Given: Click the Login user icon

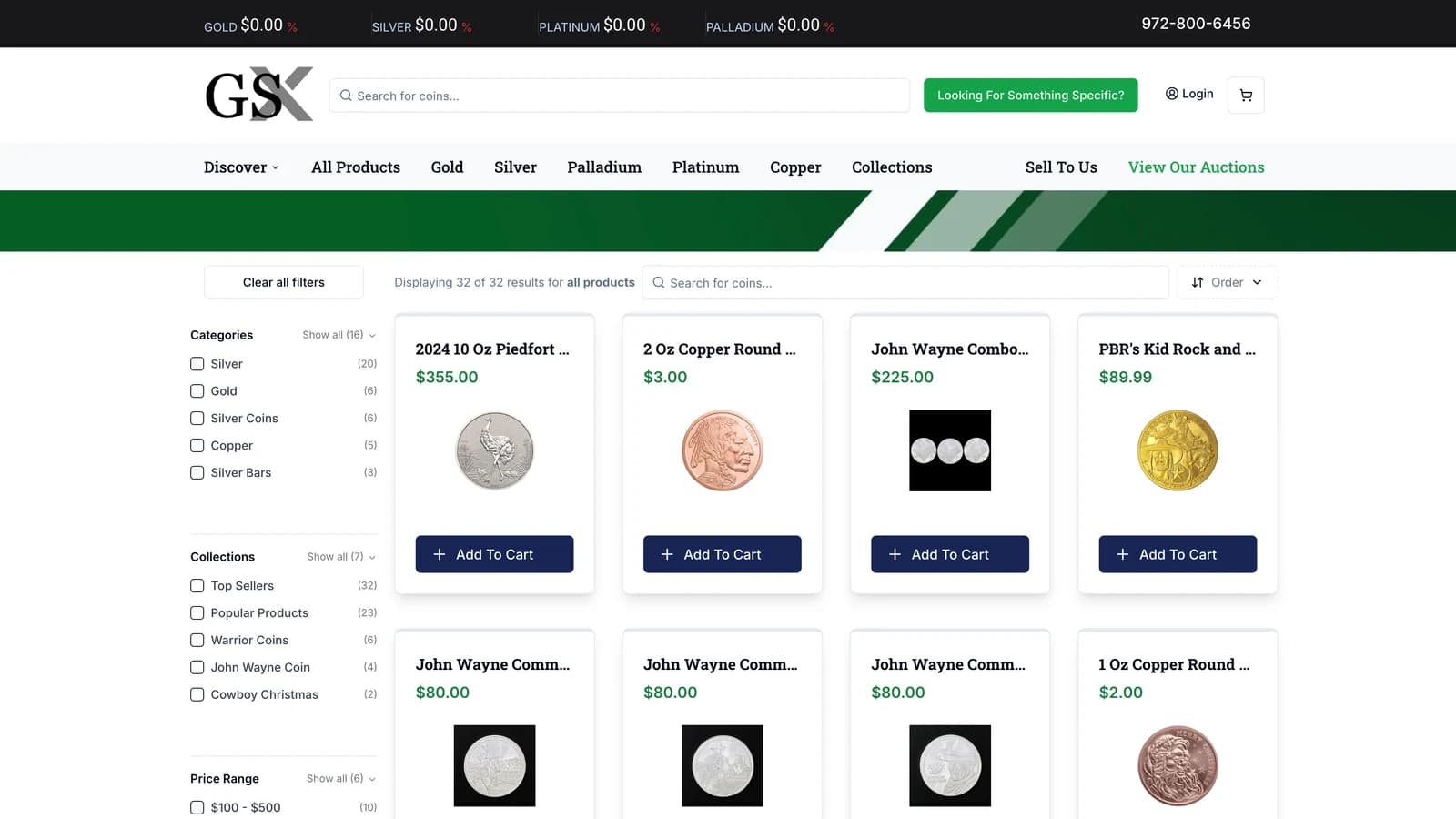Looking at the screenshot, I should (1172, 94).
